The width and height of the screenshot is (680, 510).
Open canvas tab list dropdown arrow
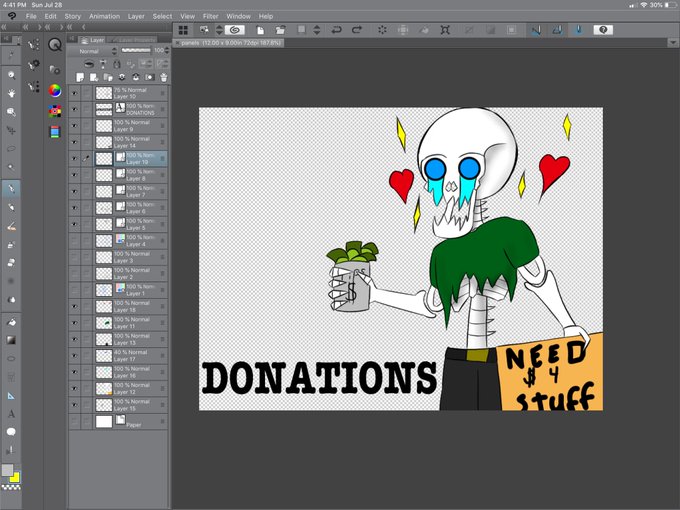(x=673, y=42)
